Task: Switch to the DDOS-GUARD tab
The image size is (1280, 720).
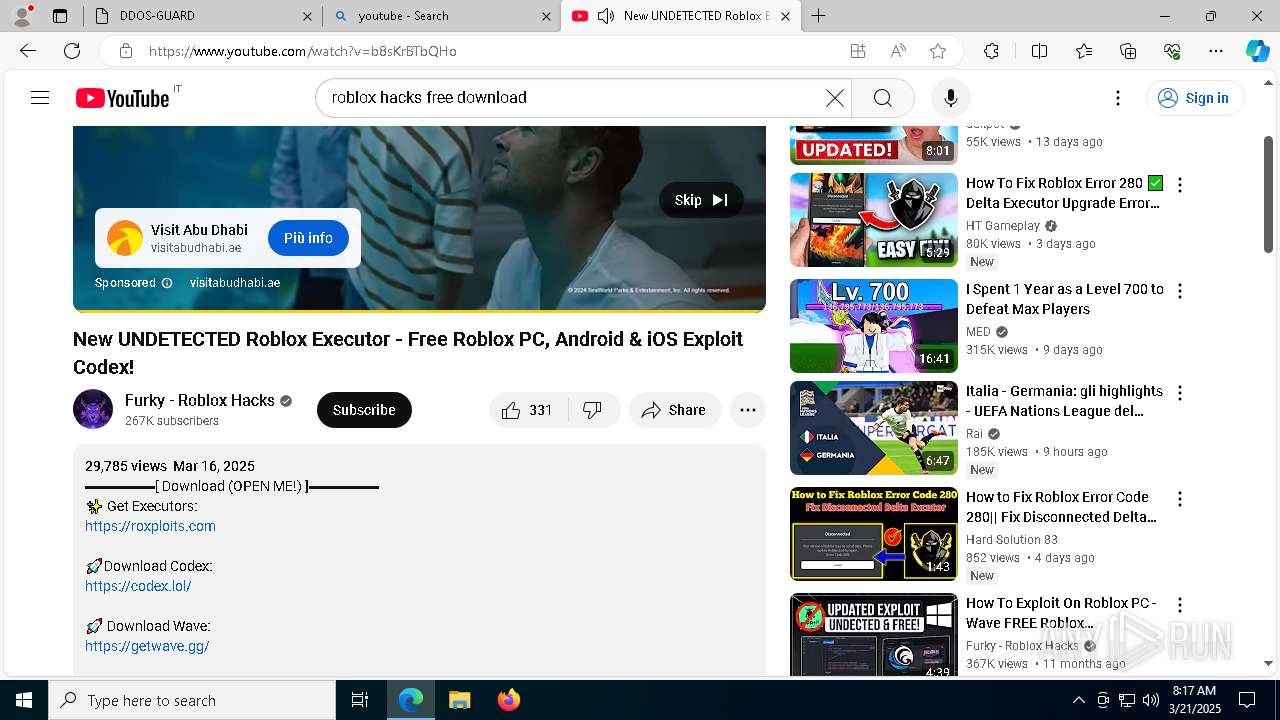Action: [200, 16]
